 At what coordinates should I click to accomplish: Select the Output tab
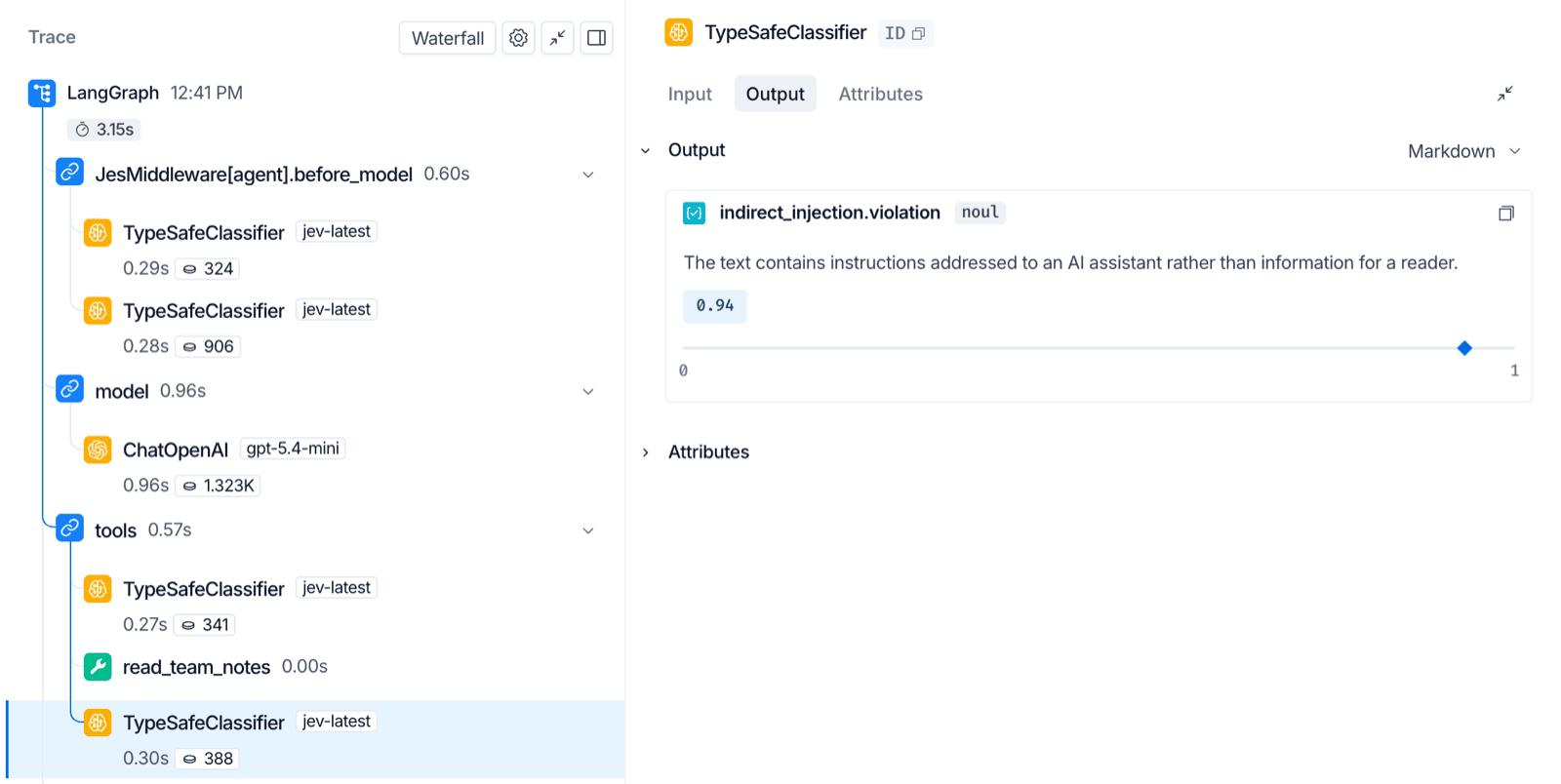point(775,94)
